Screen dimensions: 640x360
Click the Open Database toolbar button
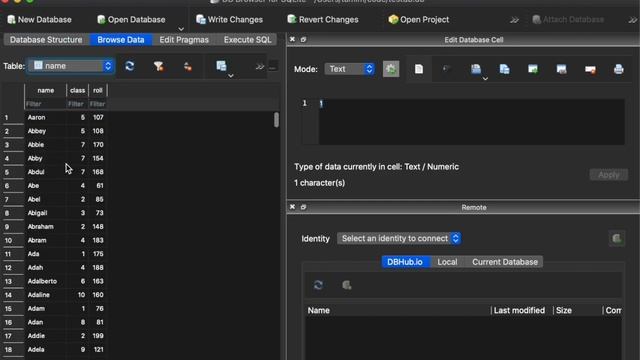[131, 20]
